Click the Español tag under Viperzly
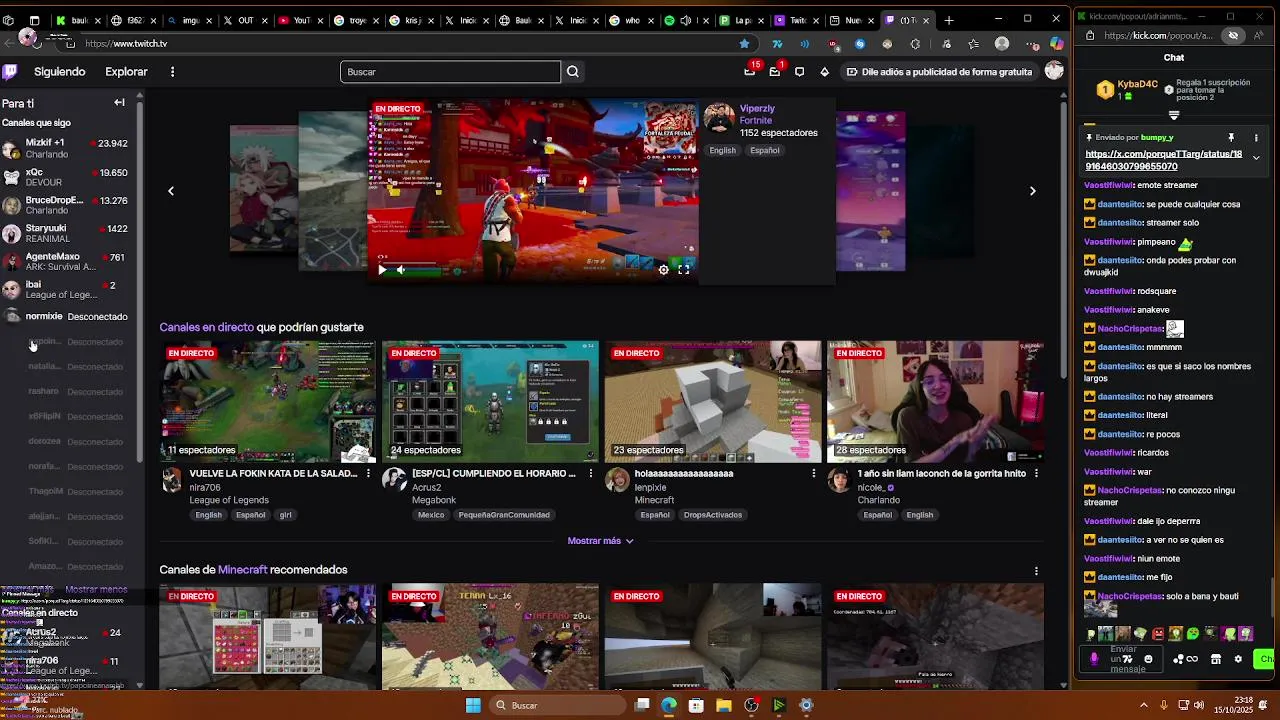 (765, 150)
